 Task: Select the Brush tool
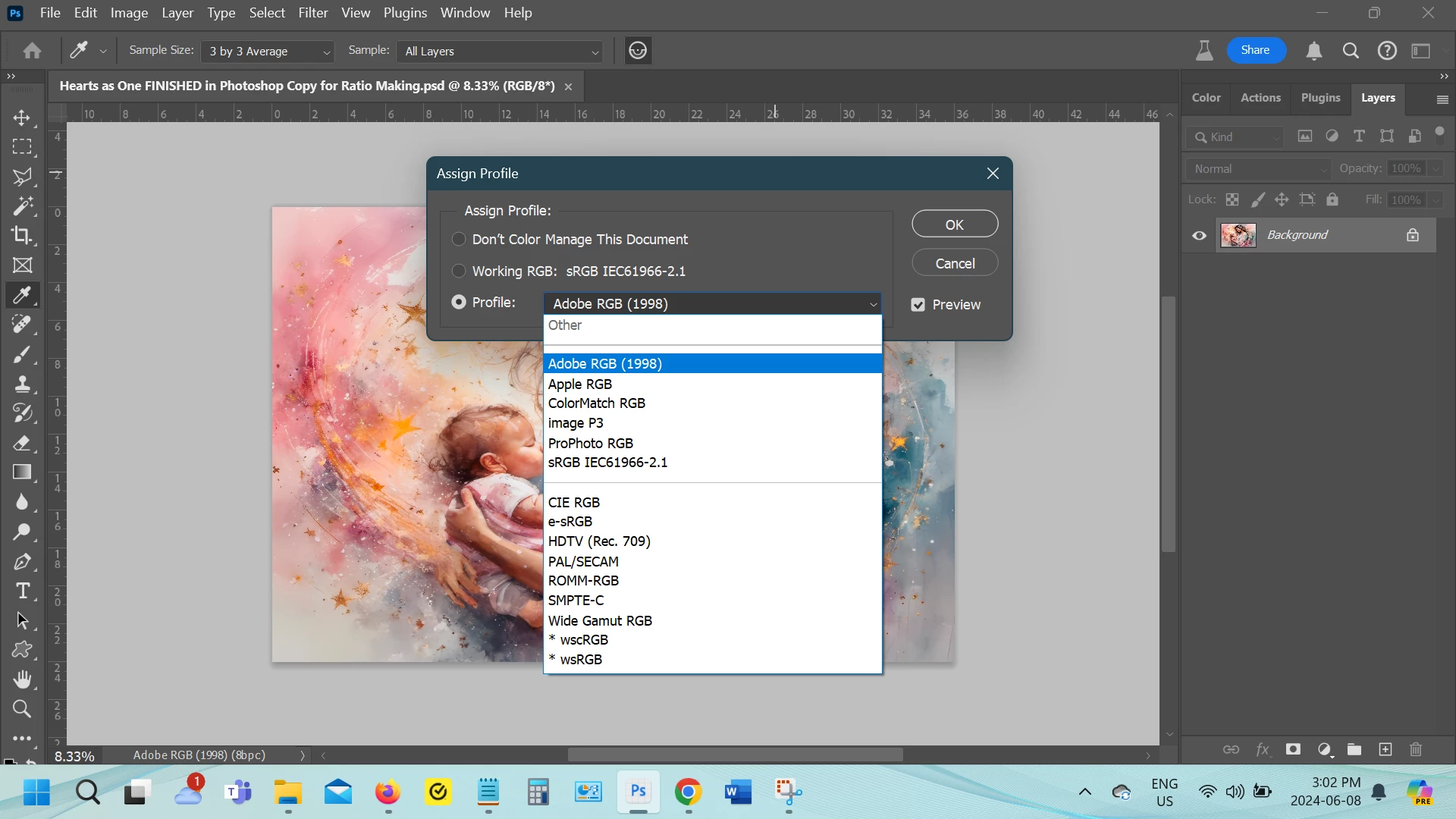click(x=22, y=354)
